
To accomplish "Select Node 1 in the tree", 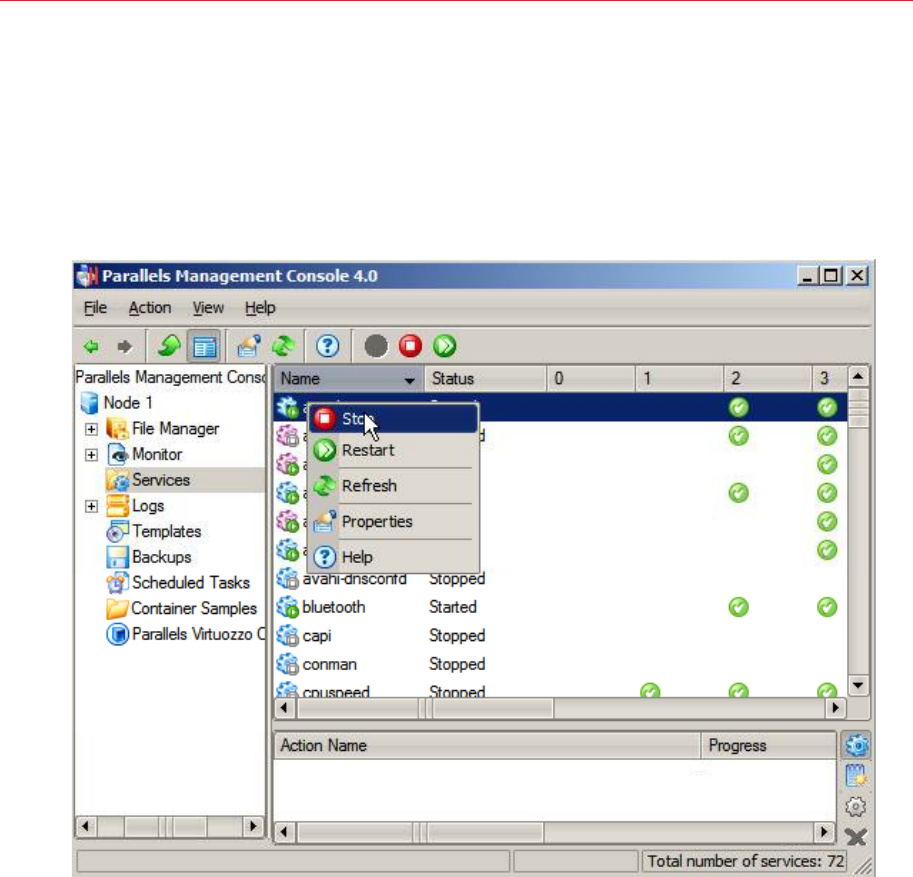I will (x=128, y=403).
